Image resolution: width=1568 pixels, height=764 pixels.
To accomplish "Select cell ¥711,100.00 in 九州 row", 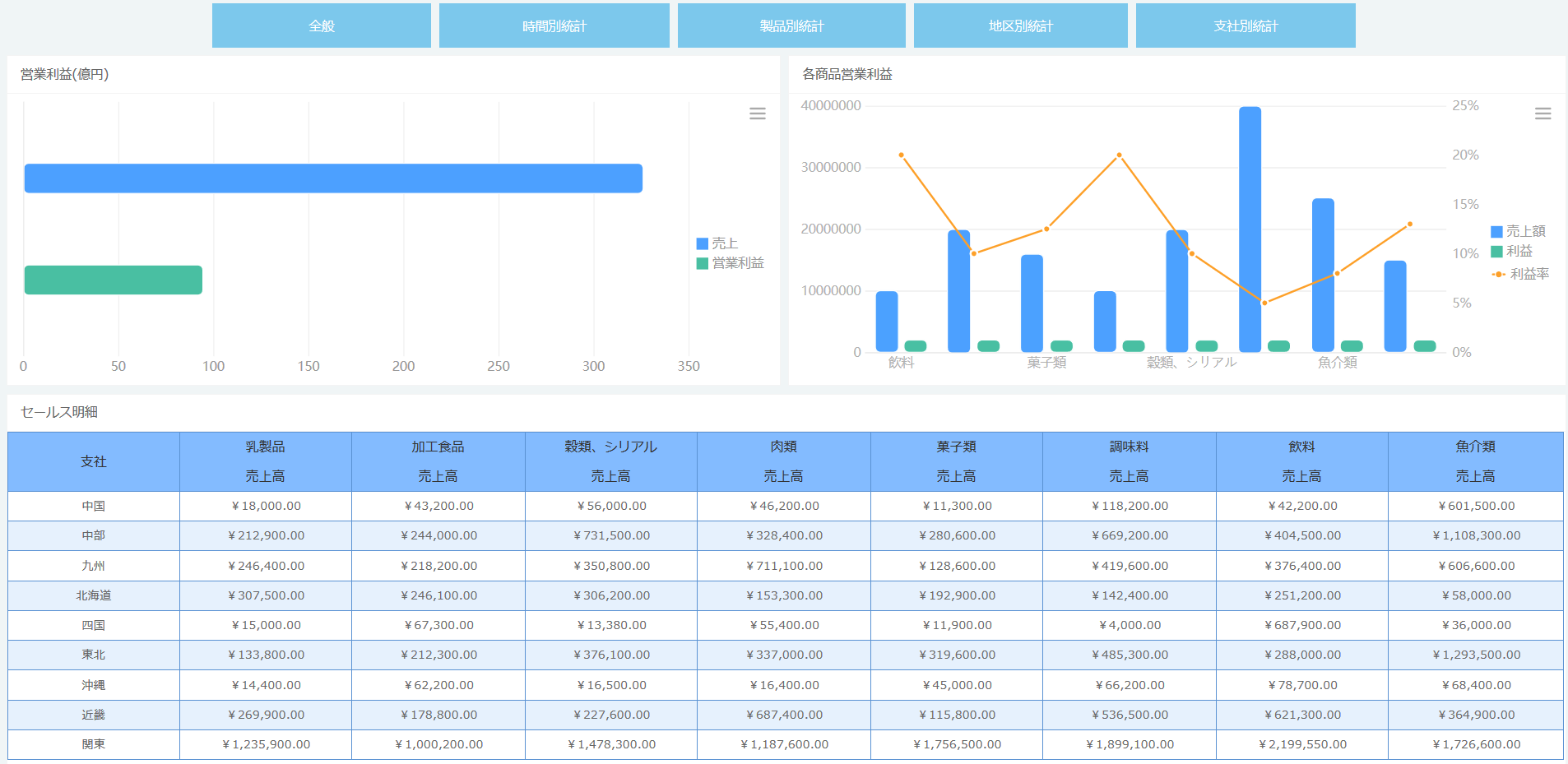I will pos(783,566).
